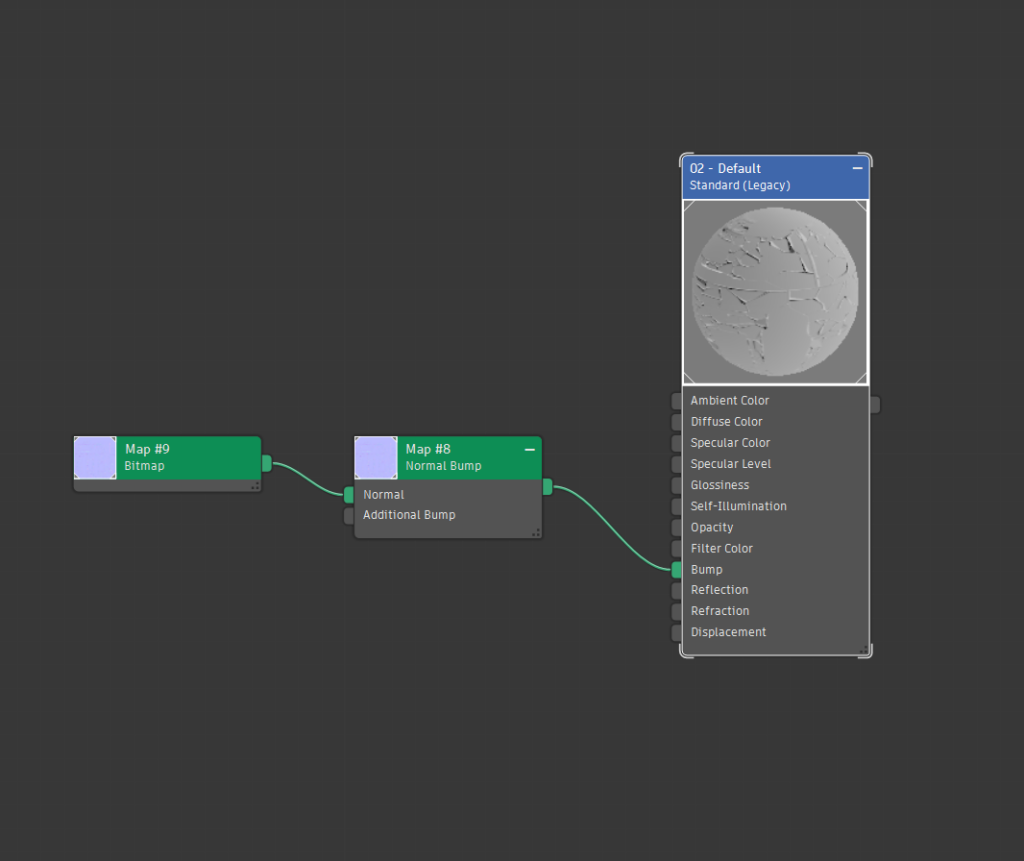The width and height of the screenshot is (1024, 861).
Task: Select the Map #9 Bitmap thumbnail
Action: tap(95, 458)
